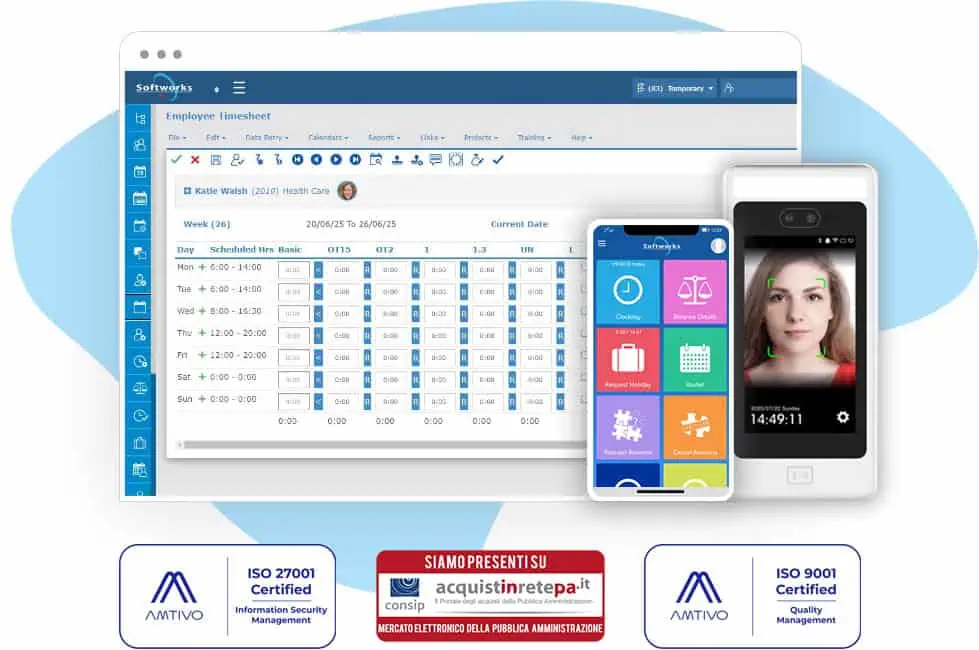The image size is (979, 650).
Task: Click the speech bubble comments toolbar icon
Action: pos(436,160)
